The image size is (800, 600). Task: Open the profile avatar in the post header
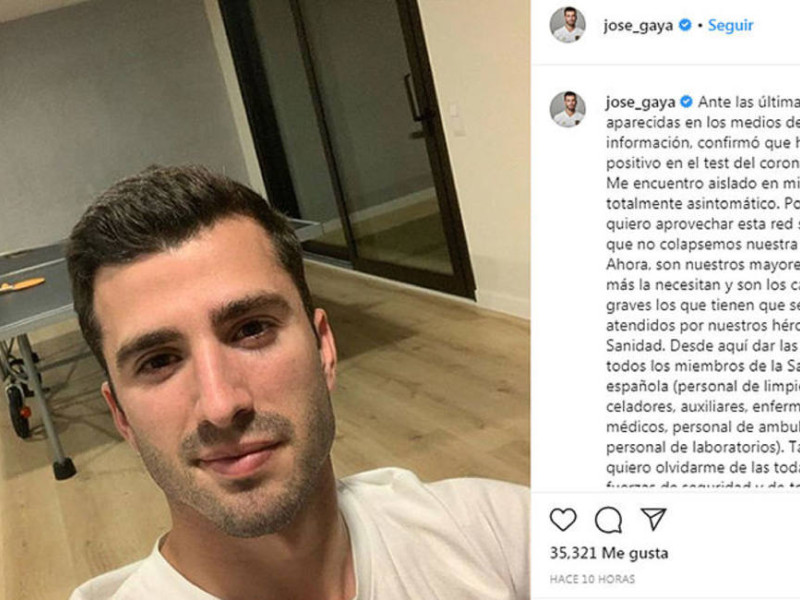tap(567, 25)
